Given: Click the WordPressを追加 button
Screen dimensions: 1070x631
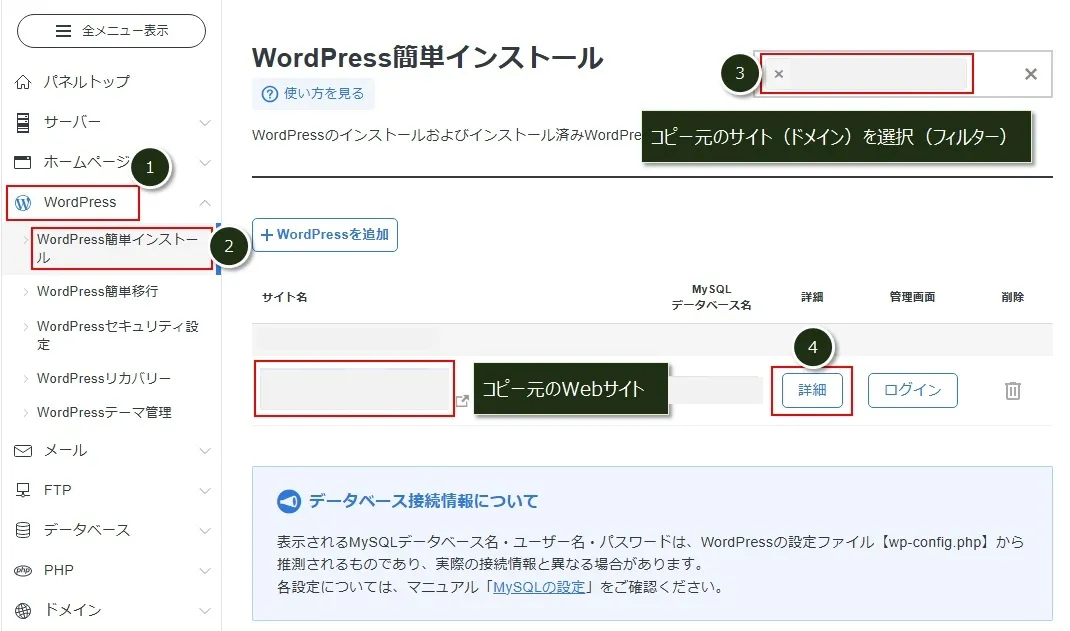Looking at the screenshot, I should click(x=325, y=235).
